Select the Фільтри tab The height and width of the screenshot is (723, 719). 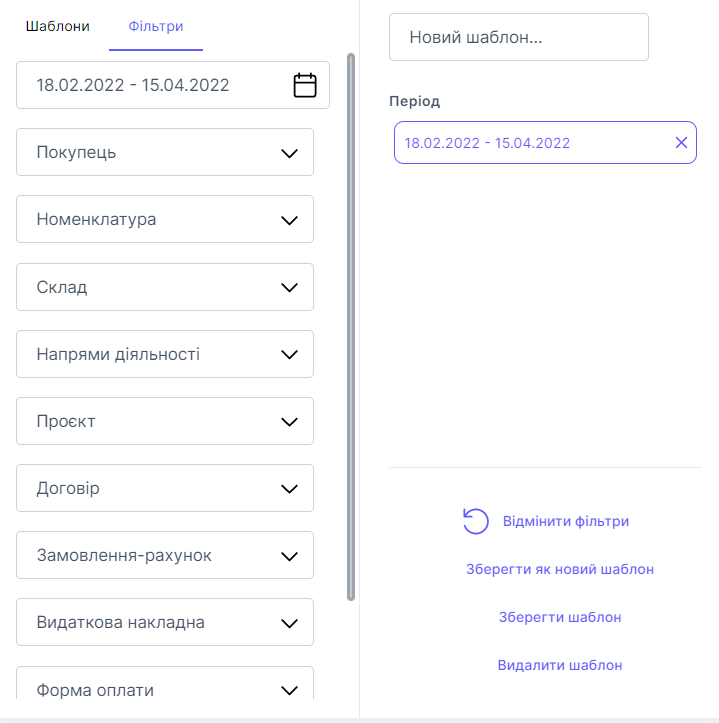[156, 27]
